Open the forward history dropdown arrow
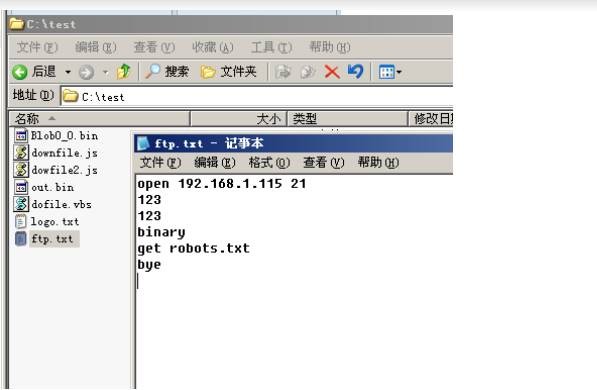Image resolution: width=597 pixels, height=390 pixels. (x=105, y=72)
